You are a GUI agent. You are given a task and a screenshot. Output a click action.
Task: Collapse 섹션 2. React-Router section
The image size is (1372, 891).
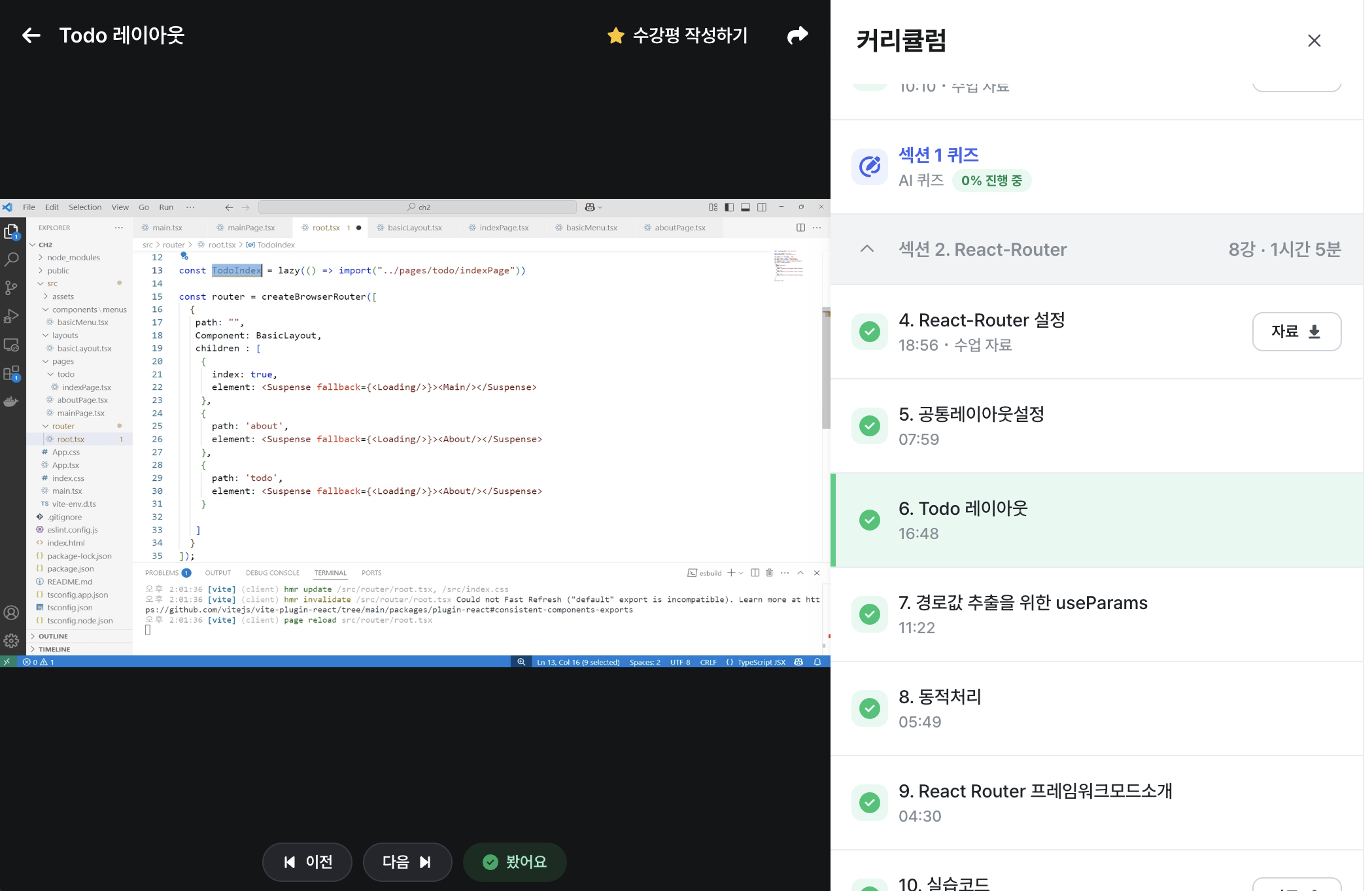866,249
